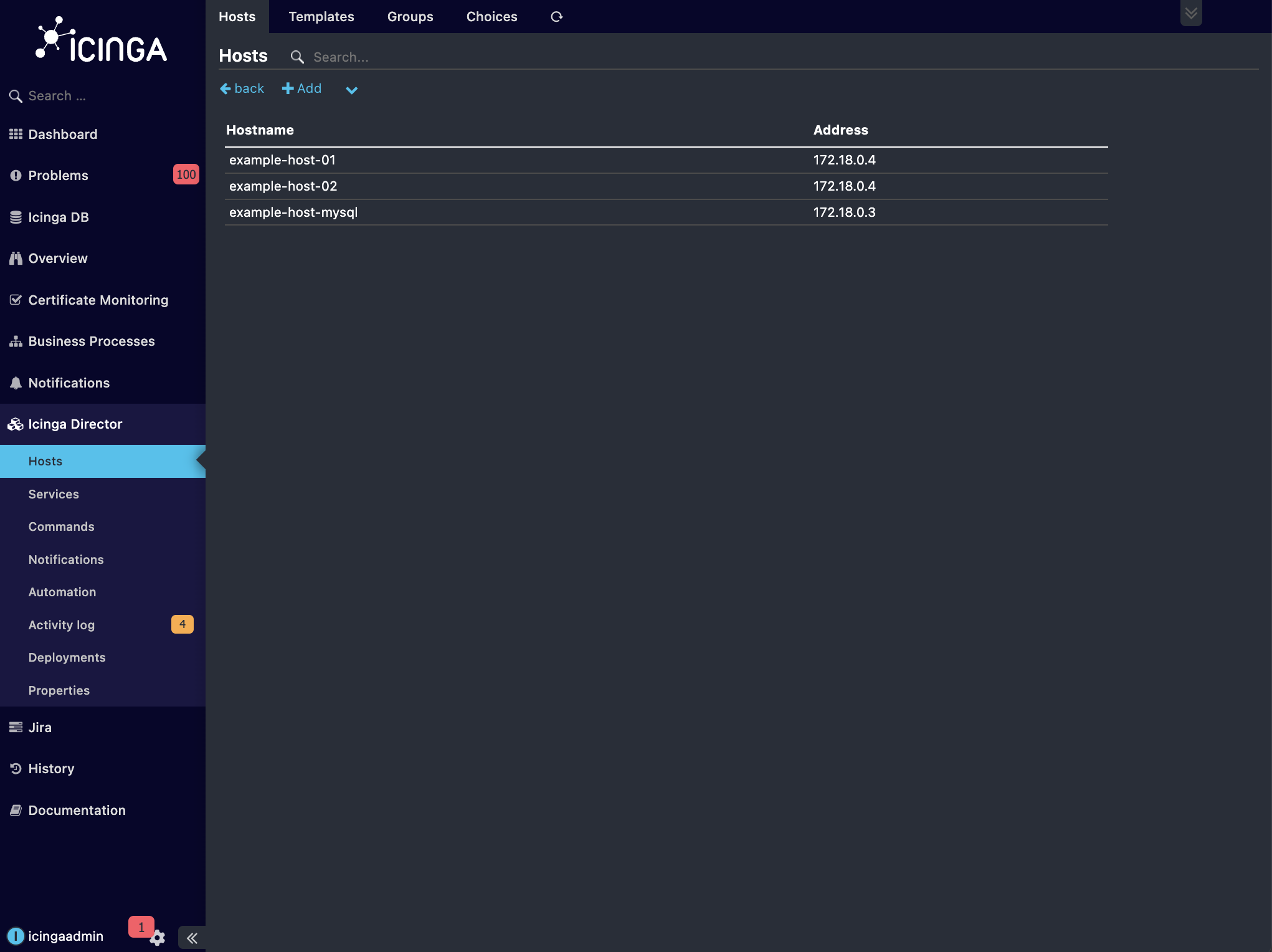Open example-host-01 row
This screenshot has width=1272, height=952.
tap(666, 160)
